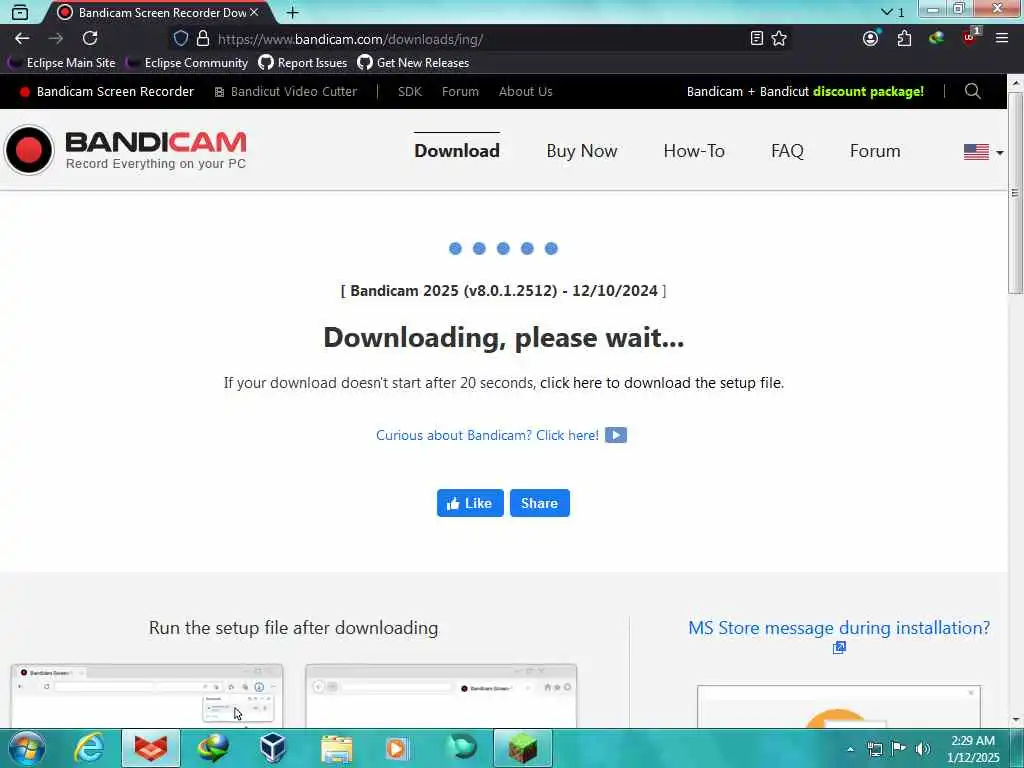The height and width of the screenshot is (768, 1024).
Task: Open the extensions puzzle icon
Action: click(904, 39)
